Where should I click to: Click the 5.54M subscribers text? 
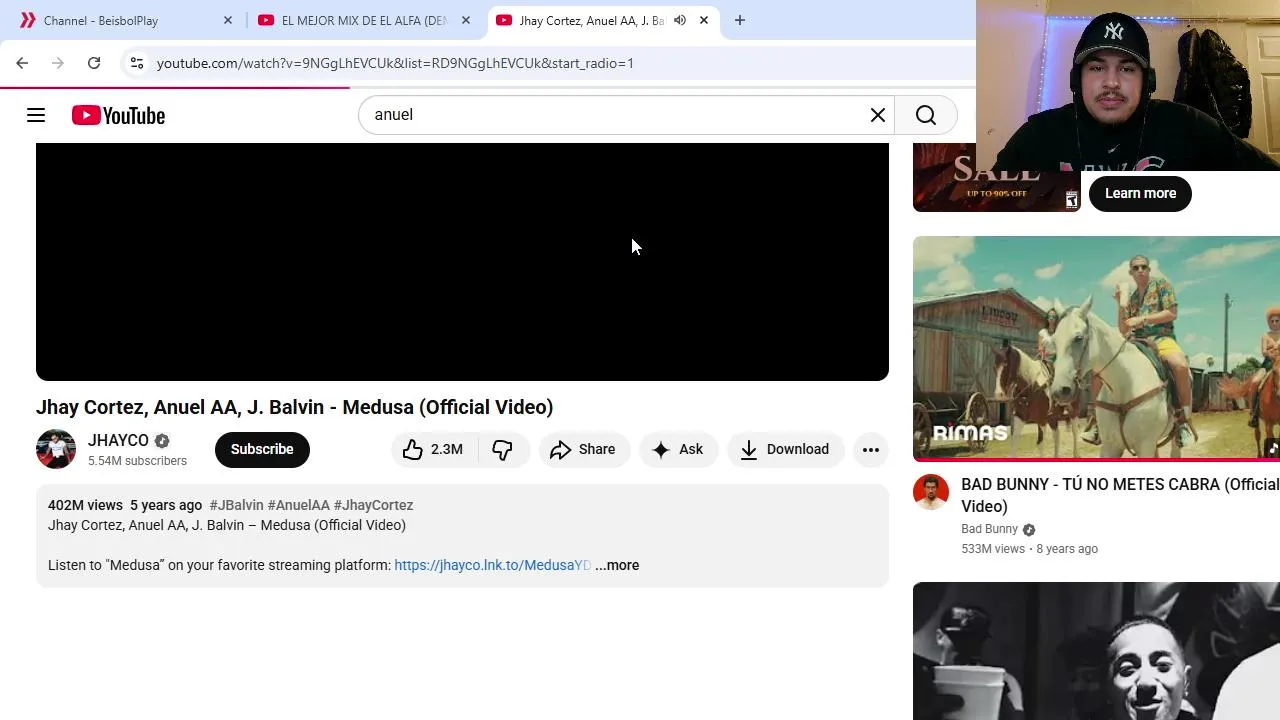[137, 461]
